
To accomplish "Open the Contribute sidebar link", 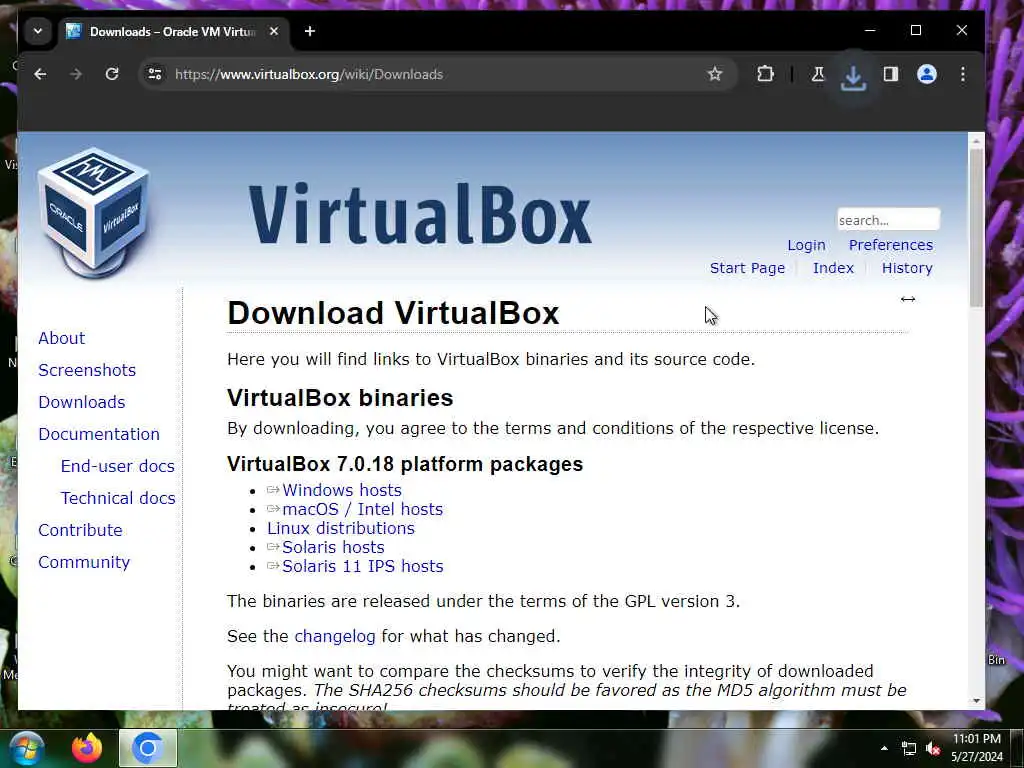I will tap(80, 530).
